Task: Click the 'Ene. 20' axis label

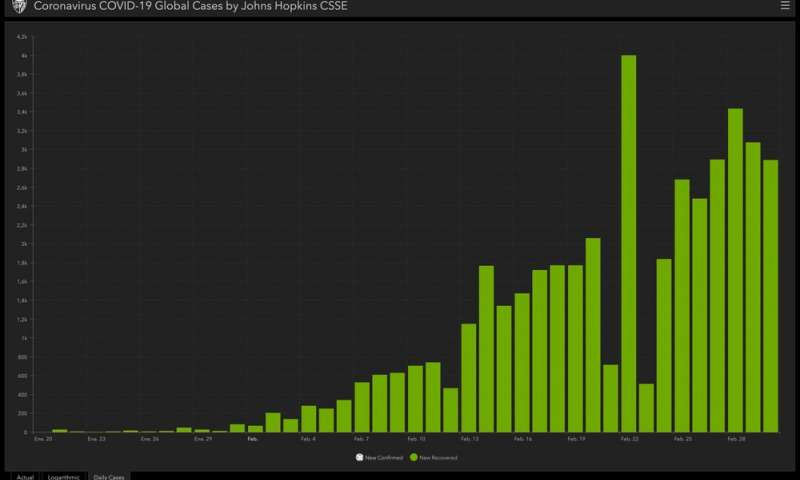Action: tap(43, 439)
